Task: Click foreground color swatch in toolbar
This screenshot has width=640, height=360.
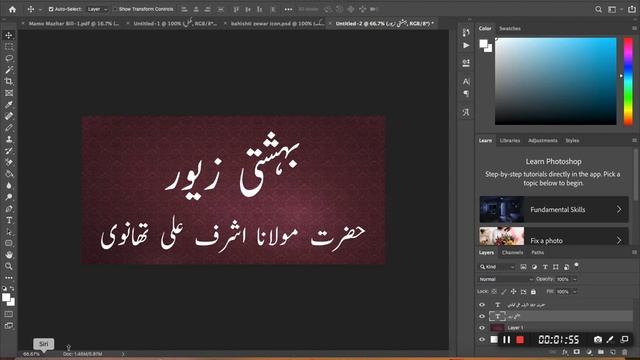Action: 6,298
